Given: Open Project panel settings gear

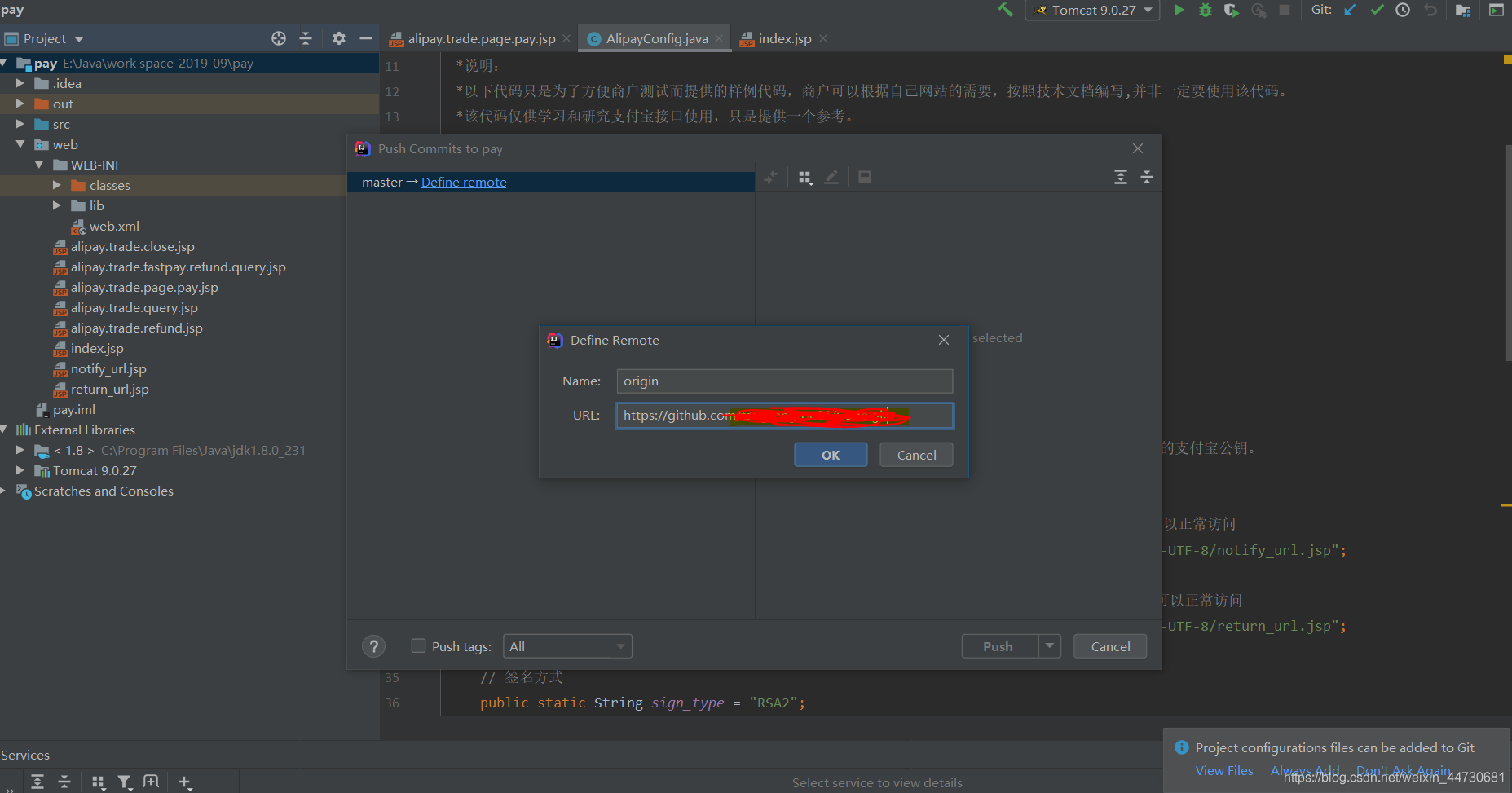Looking at the screenshot, I should 339,38.
